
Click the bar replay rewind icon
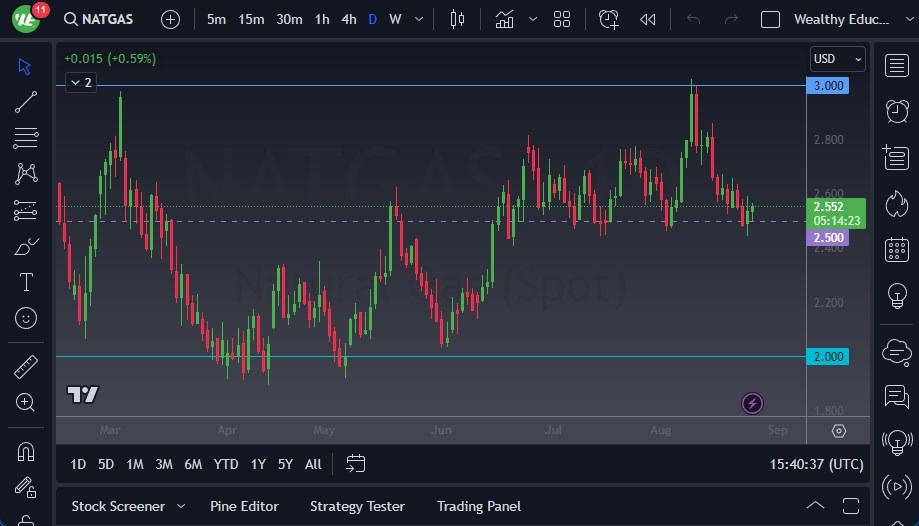pyautogui.click(x=648, y=19)
